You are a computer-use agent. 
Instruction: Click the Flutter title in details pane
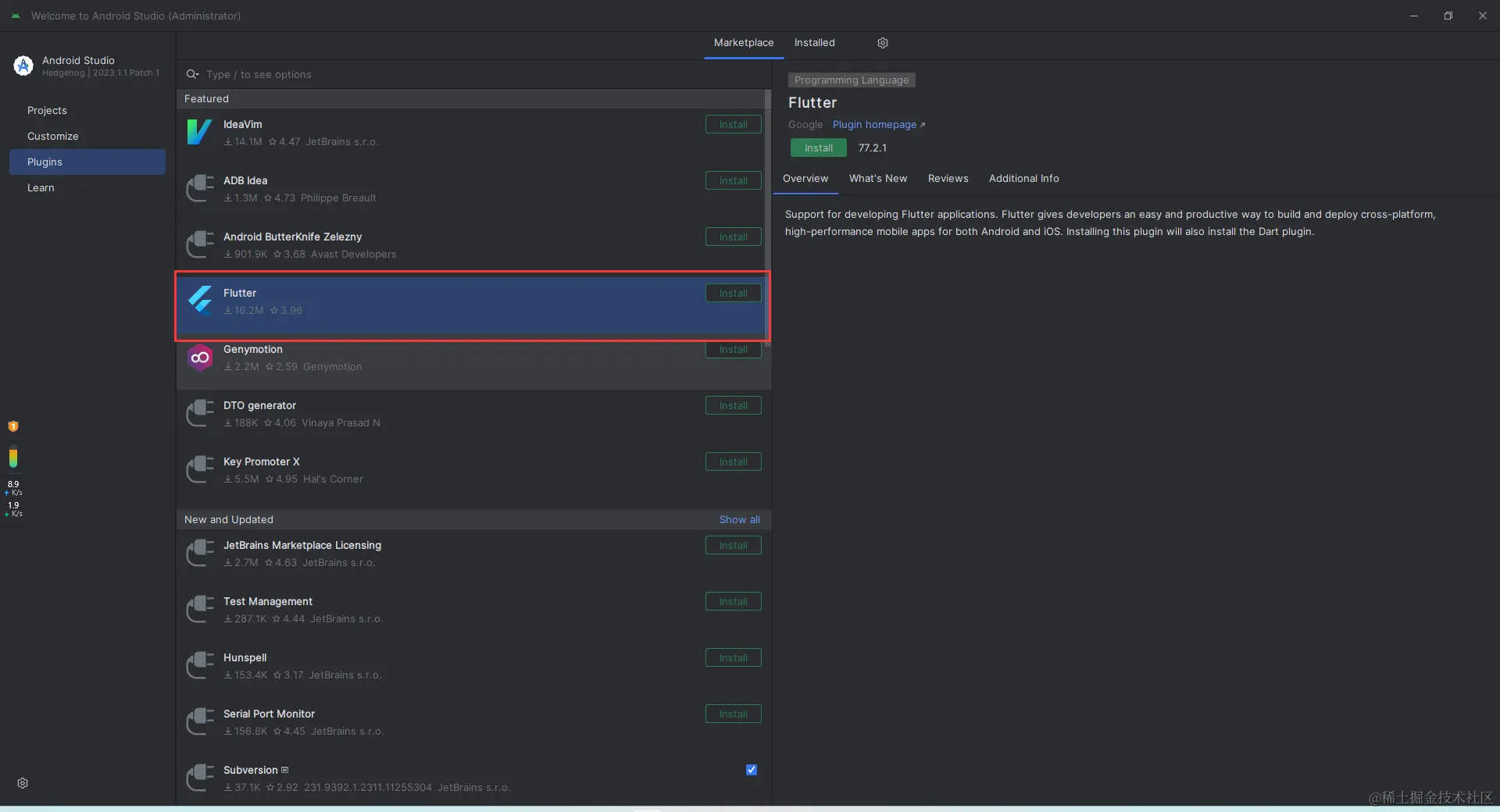(x=812, y=102)
